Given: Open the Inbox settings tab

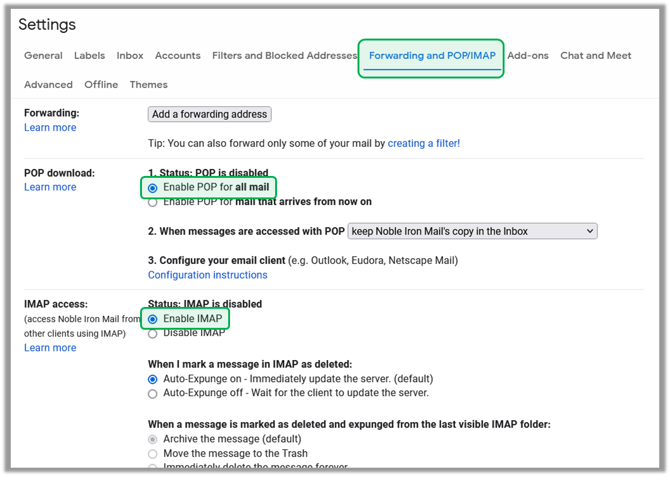Looking at the screenshot, I should (x=130, y=56).
